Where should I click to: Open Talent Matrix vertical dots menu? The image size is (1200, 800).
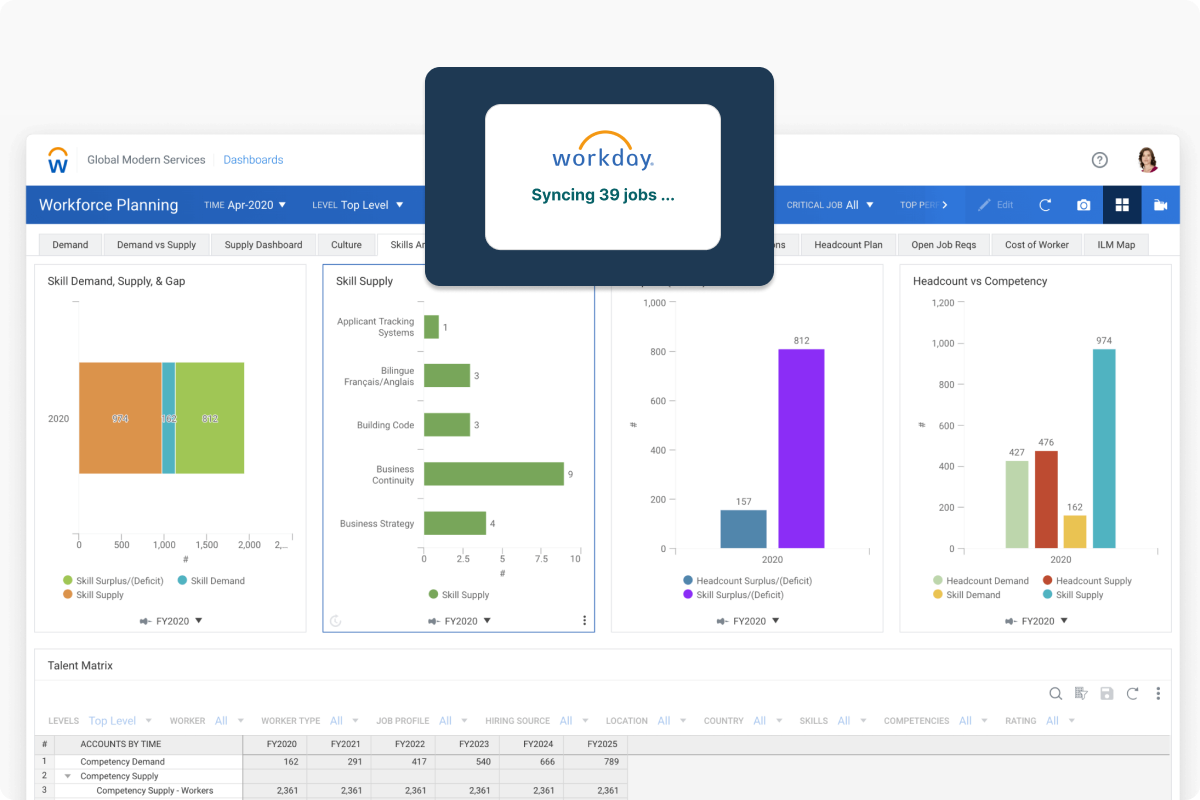(1158, 693)
